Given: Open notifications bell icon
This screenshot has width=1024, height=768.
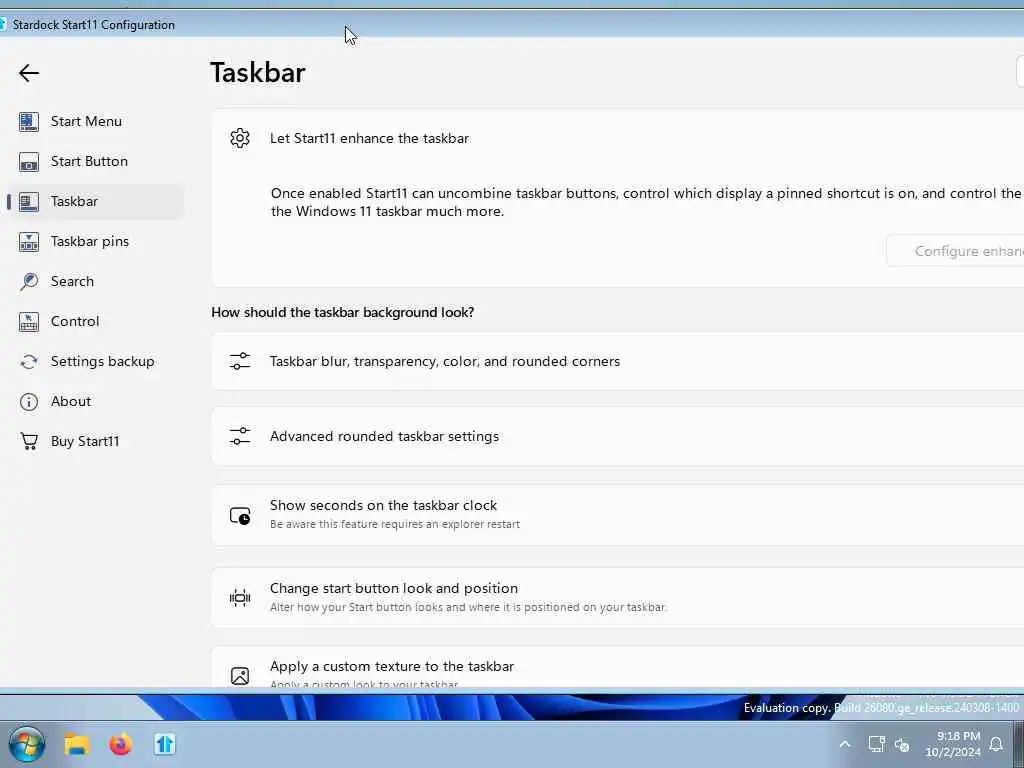Looking at the screenshot, I should pos(996,744).
